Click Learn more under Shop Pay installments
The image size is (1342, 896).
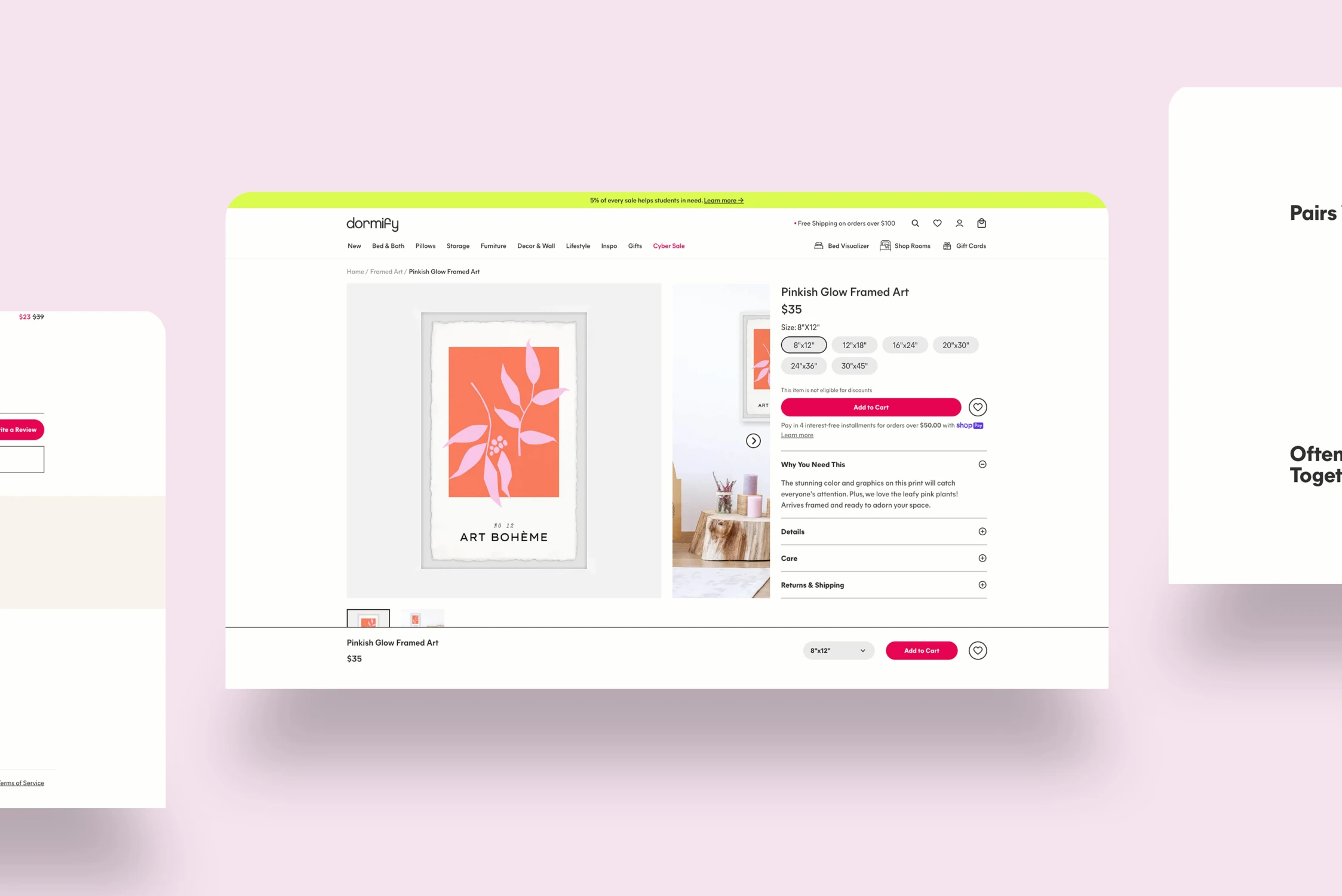pos(797,435)
